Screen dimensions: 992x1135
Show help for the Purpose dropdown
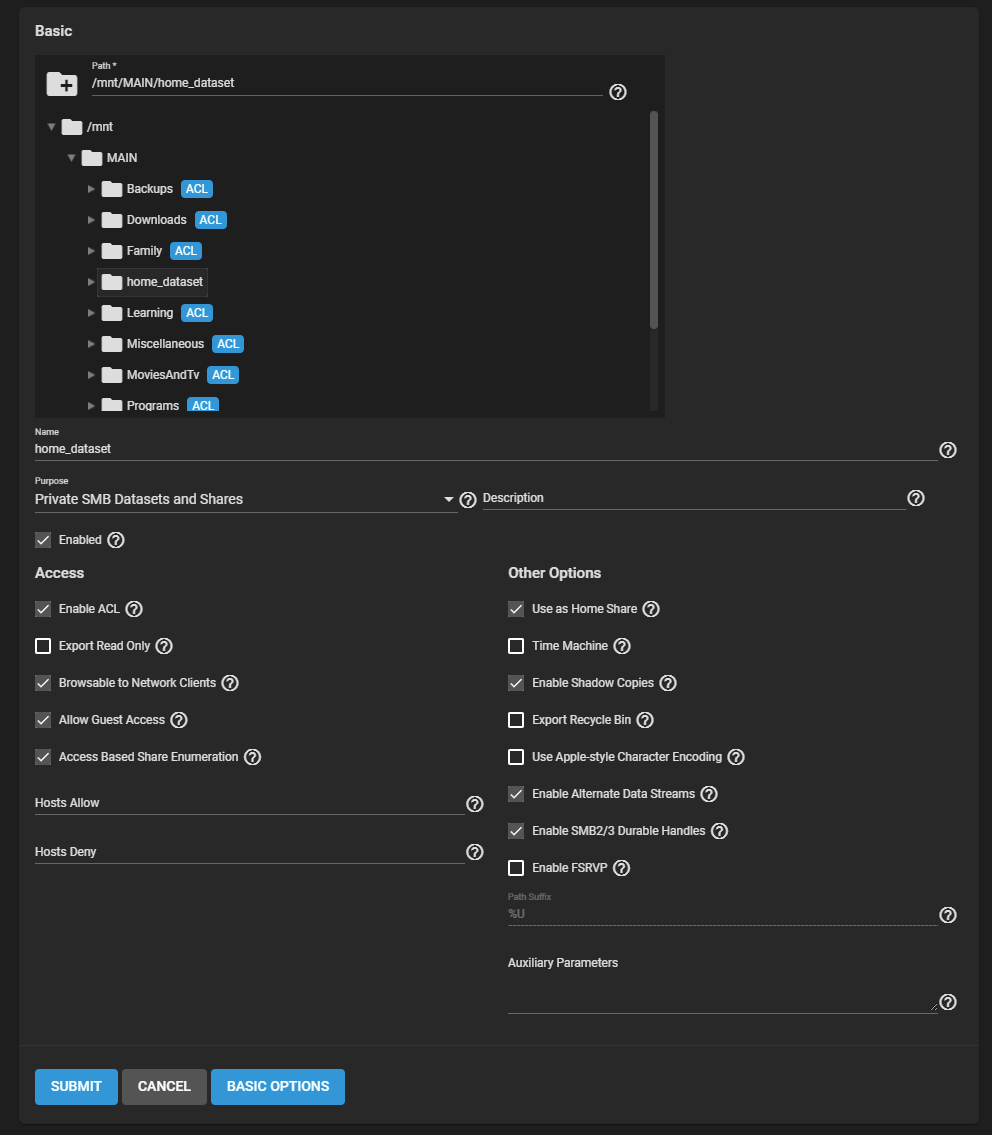pyautogui.click(x=467, y=499)
